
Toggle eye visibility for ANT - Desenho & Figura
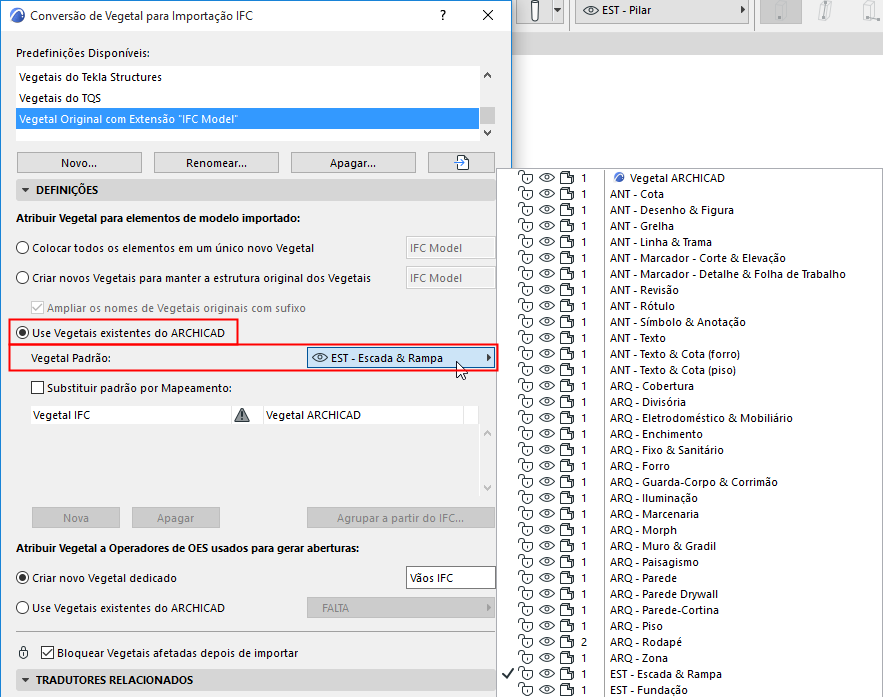click(x=546, y=209)
